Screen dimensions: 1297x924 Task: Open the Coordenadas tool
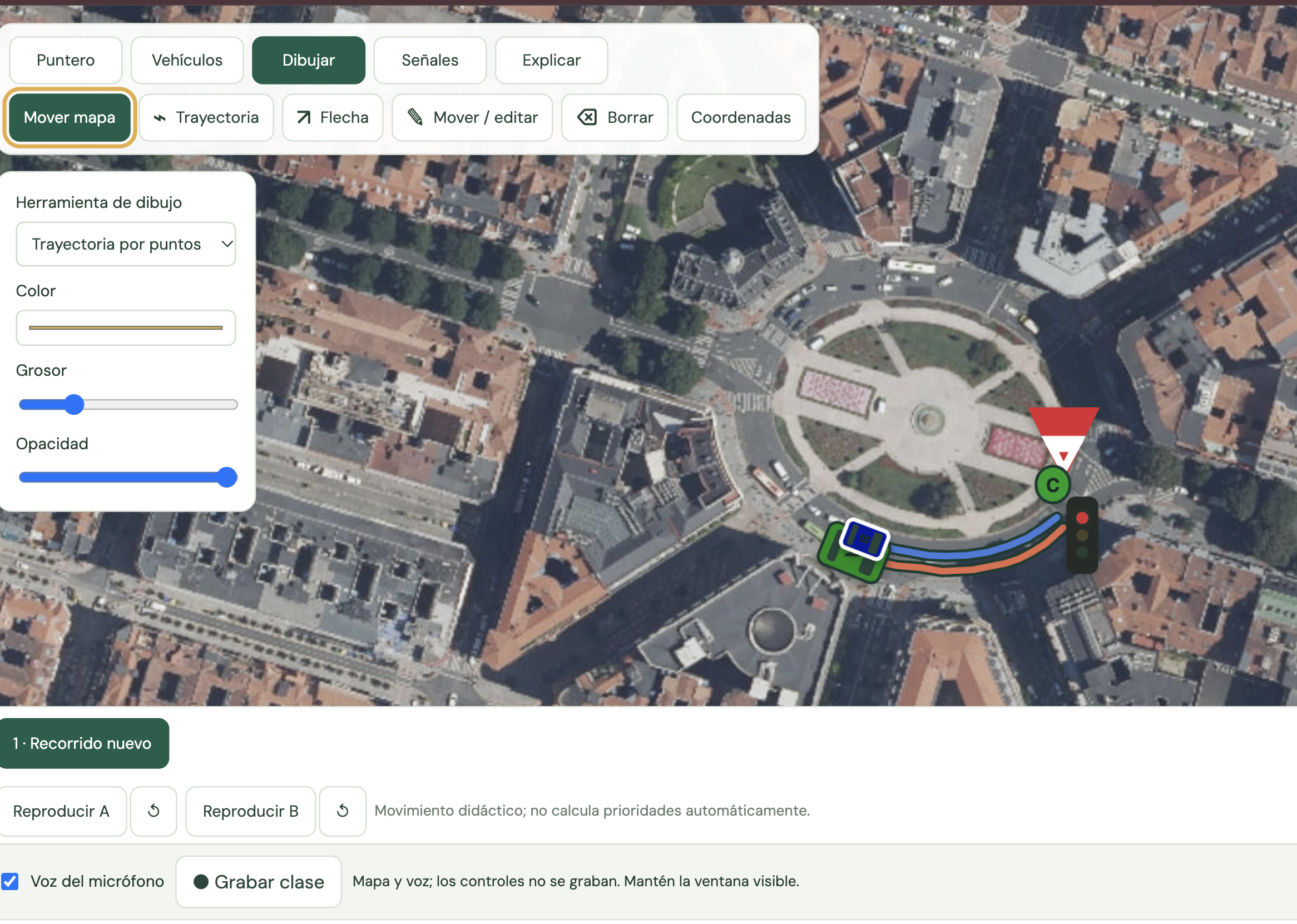(x=740, y=117)
